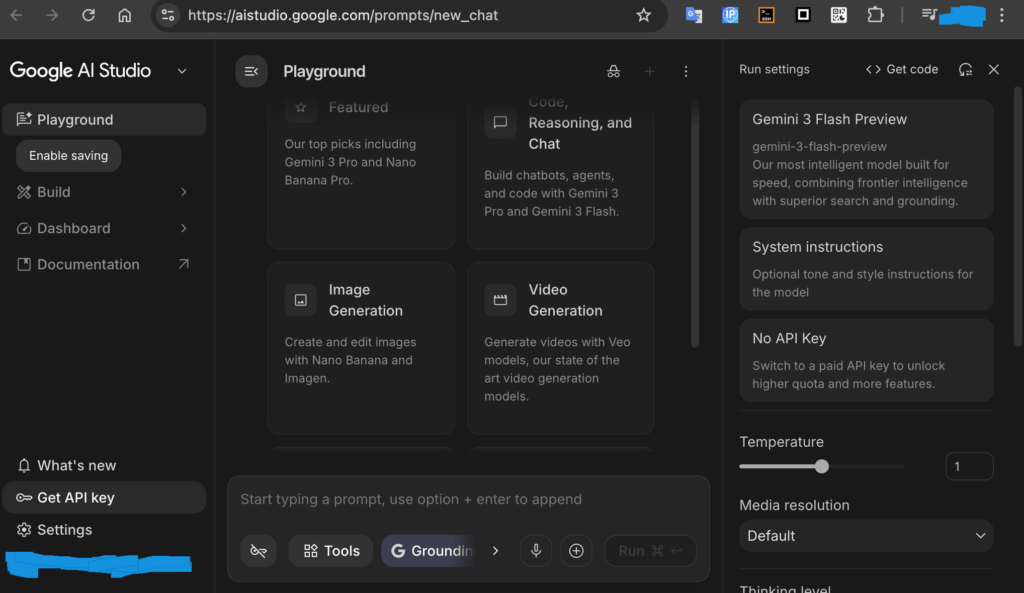Image resolution: width=1024 pixels, height=593 pixels.
Task: Collapse the left navigation panel icon
Action: (252, 71)
